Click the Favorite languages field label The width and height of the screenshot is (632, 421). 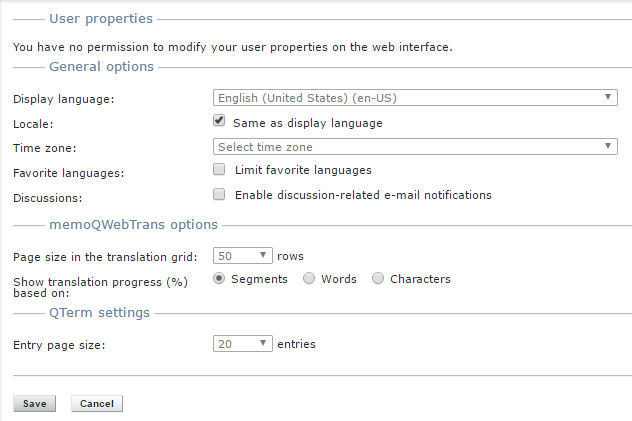point(68,173)
